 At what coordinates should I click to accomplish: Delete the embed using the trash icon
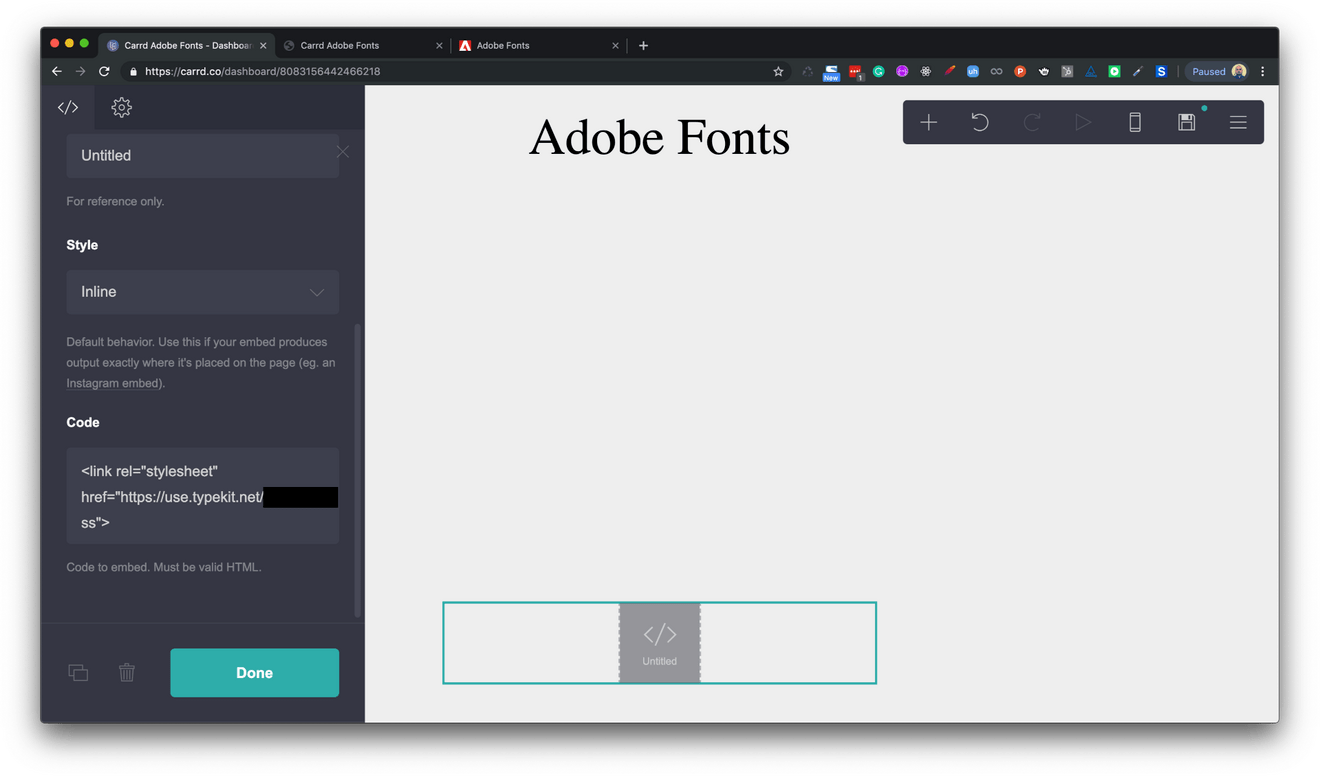coord(126,672)
